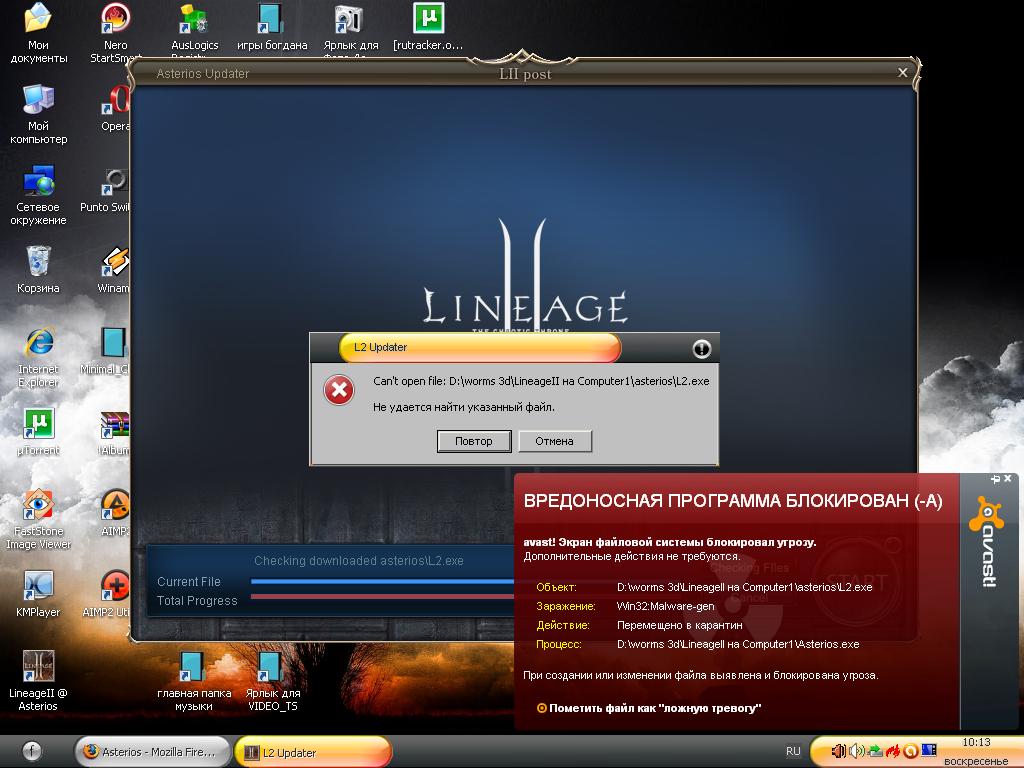Click 'Checking downloaded asterios\L2.exe' status text
This screenshot has height=768, width=1024.
[x=359, y=560]
